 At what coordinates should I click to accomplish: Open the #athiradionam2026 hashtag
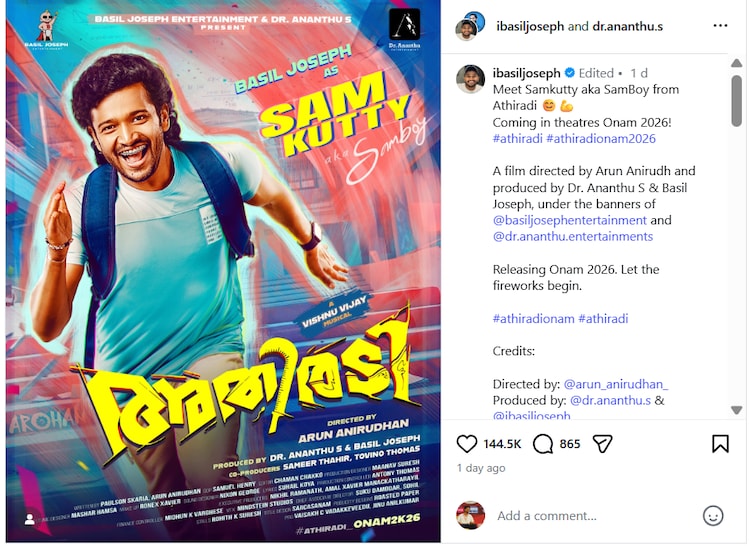[601, 139]
